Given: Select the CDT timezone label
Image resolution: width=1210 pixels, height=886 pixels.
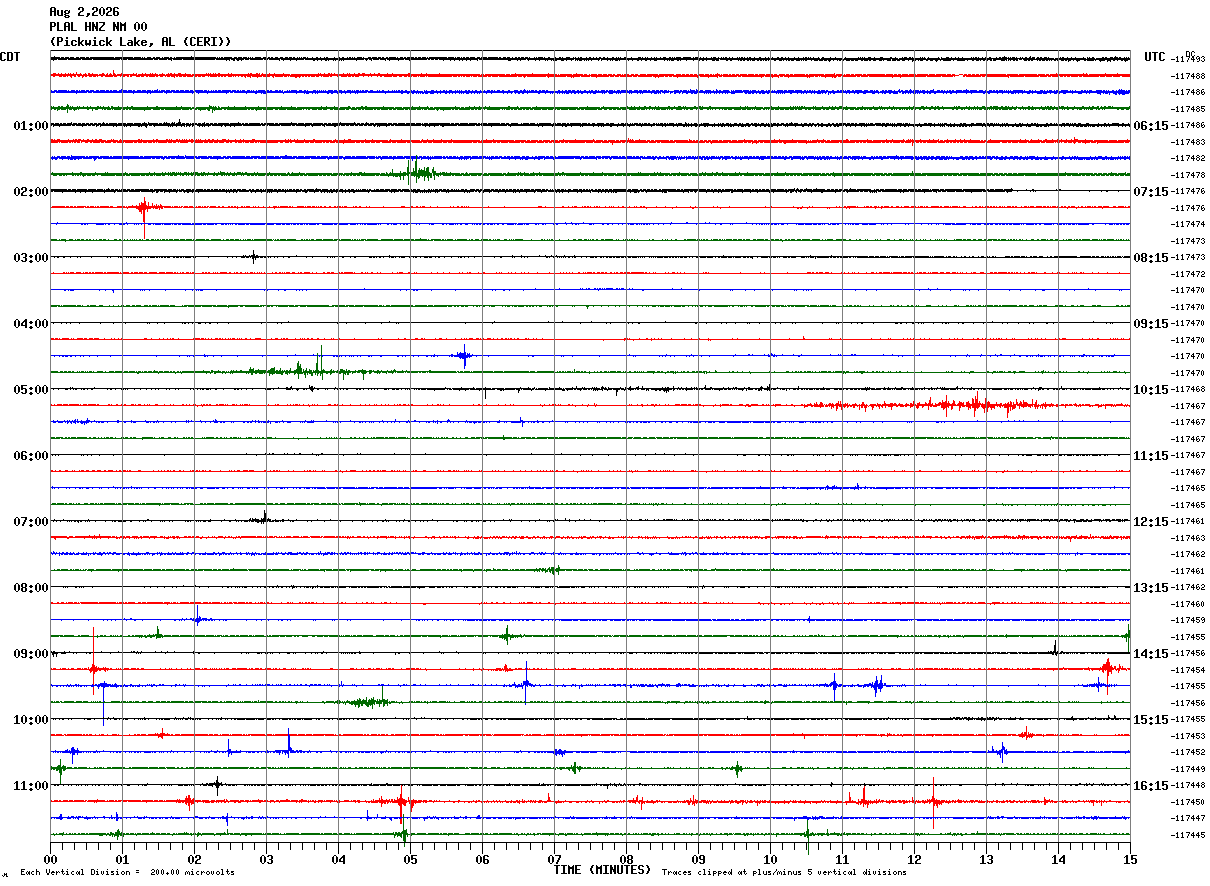Looking at the screenshot, I should point(10,57).
